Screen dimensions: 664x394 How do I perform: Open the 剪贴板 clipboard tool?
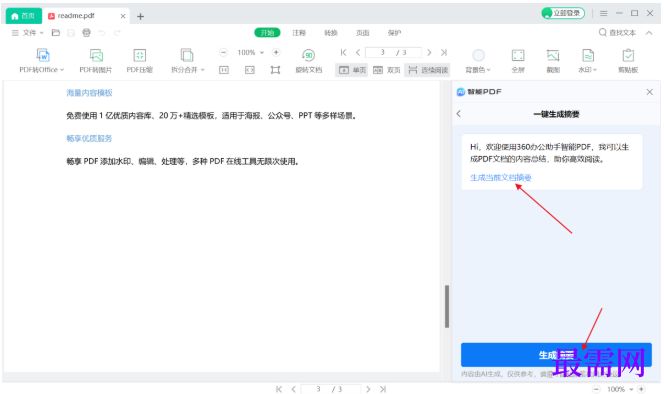[628, 60]
